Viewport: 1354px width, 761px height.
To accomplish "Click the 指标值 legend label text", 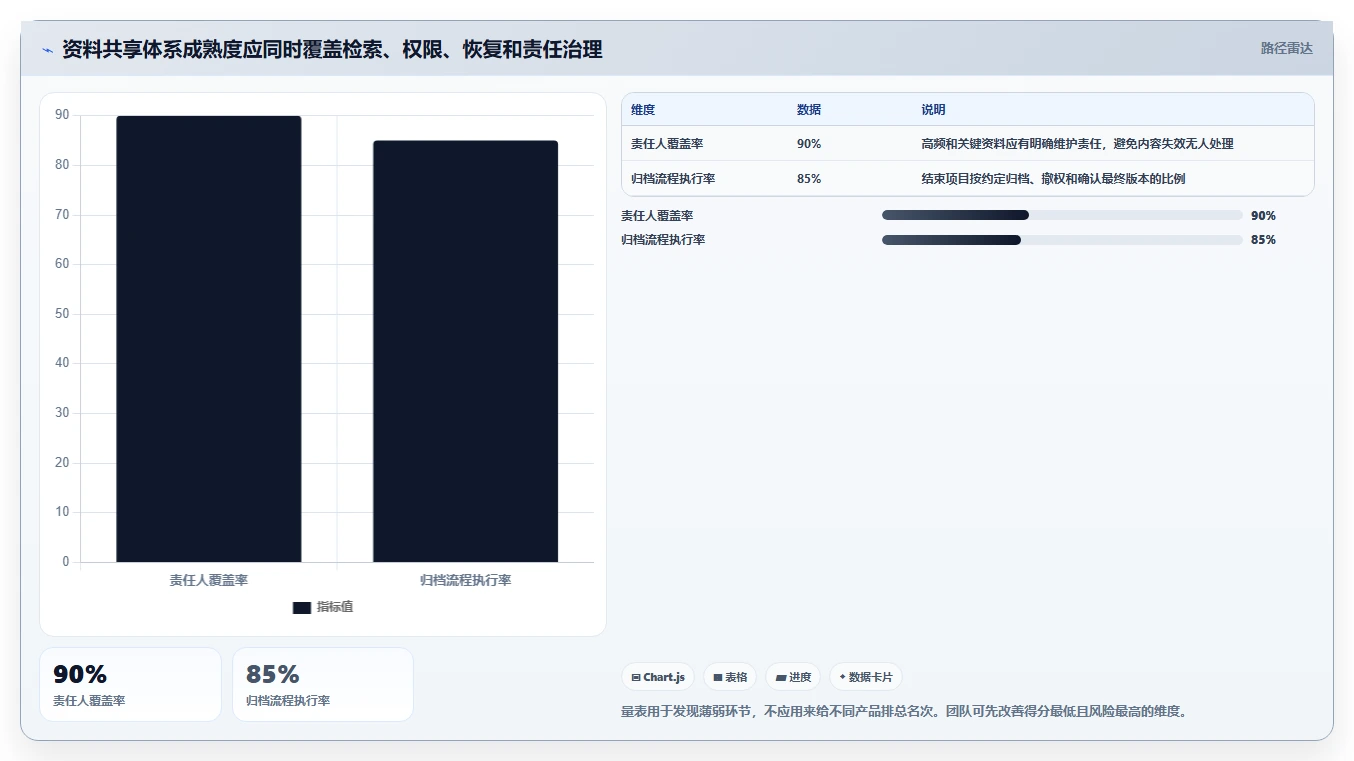I will (x=335, y=607).
